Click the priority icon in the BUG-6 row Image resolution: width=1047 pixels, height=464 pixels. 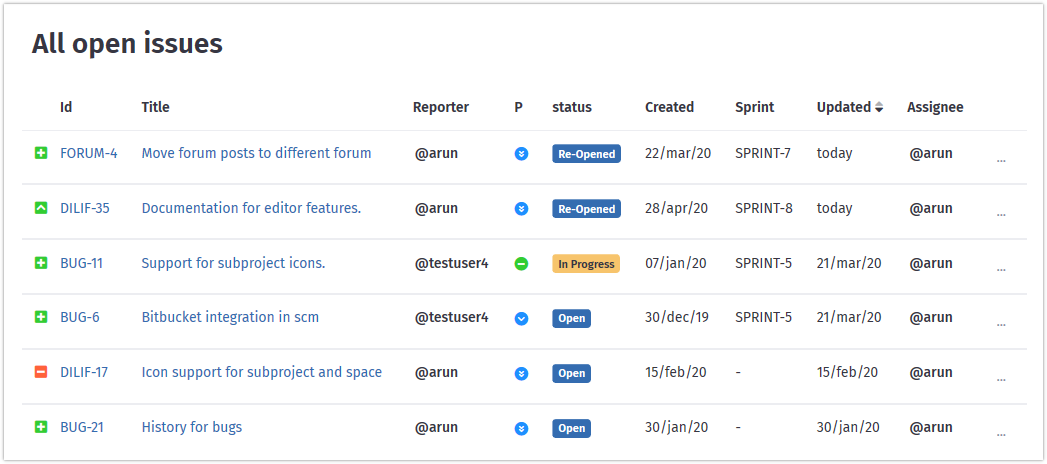(521, 319)
